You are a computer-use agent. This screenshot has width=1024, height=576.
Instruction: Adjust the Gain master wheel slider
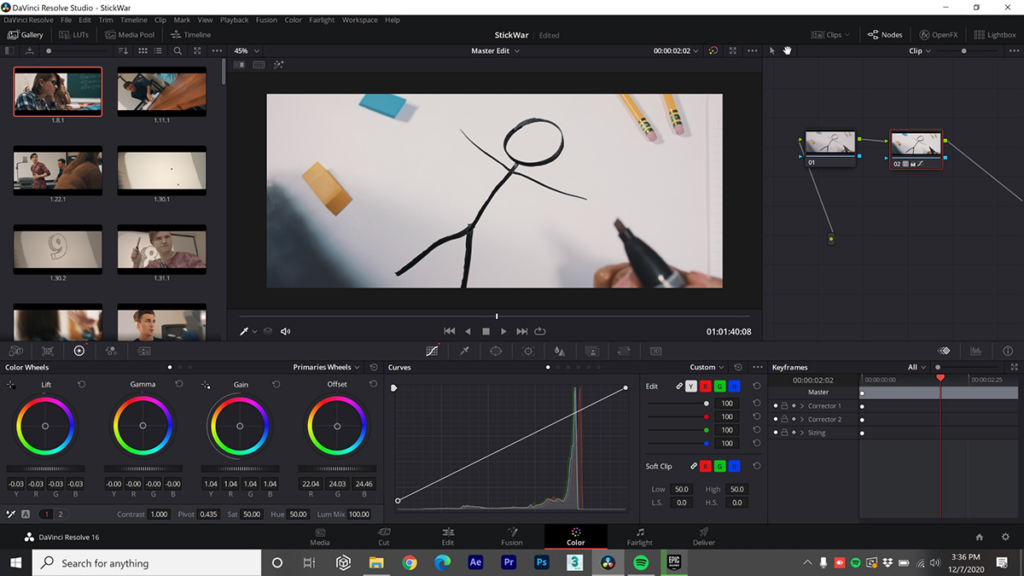point(240,468)
